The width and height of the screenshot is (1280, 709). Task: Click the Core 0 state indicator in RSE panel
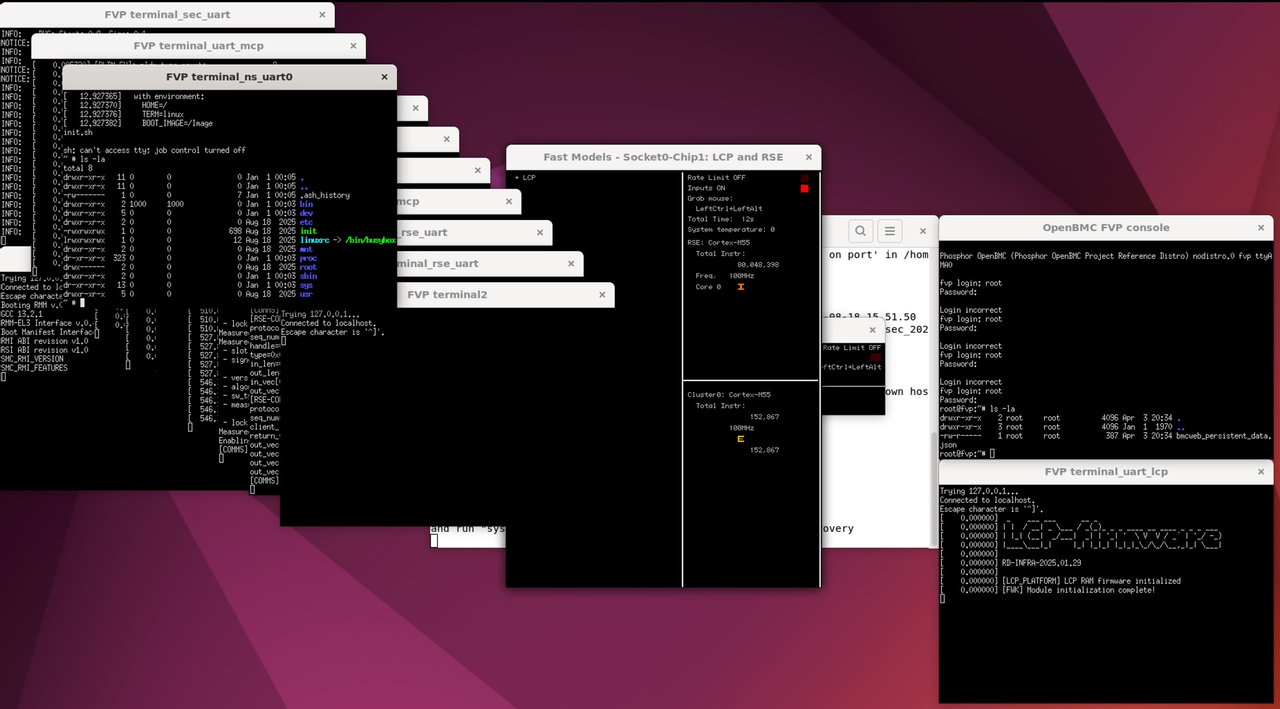pos(740,287)
